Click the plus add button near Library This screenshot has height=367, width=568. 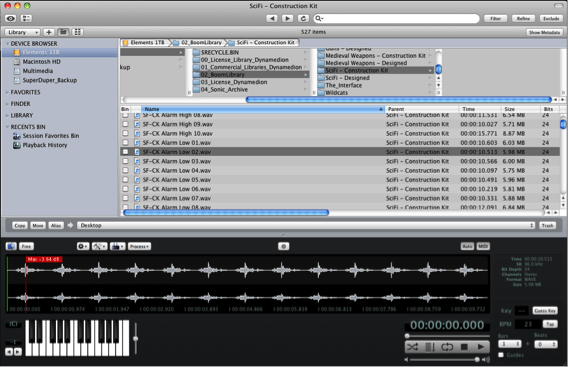(49, 32)
